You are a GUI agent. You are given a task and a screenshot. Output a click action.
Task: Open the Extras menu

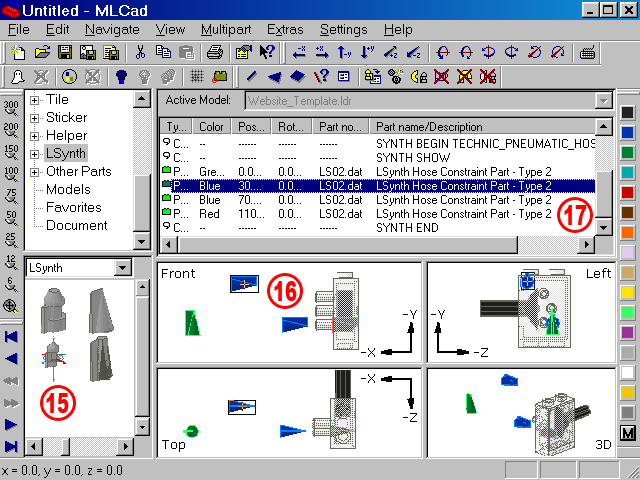(x=285, y=30)
